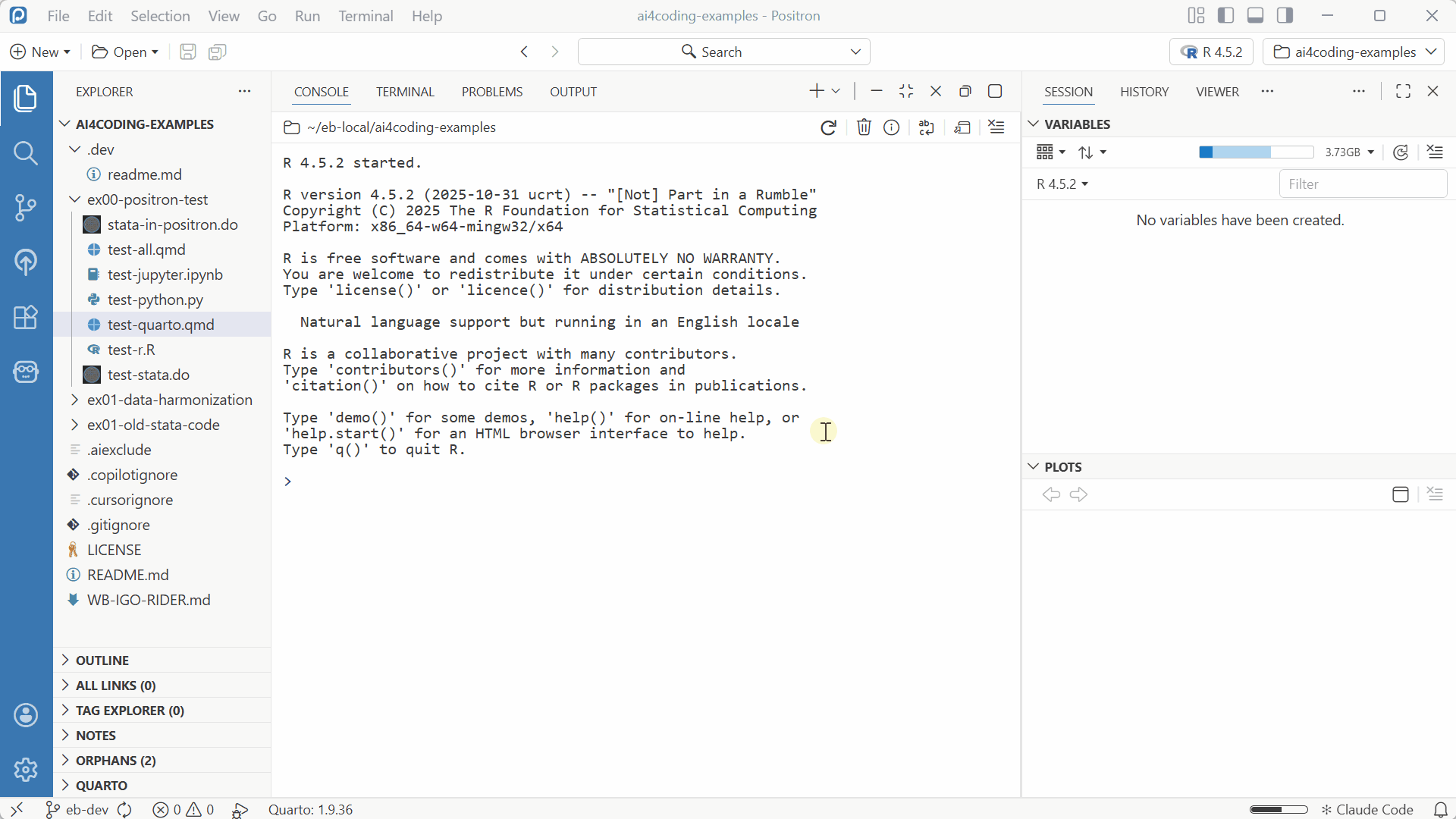Open plots in a new window icon
Screen dimensions: 1456x819
[1401, 494]
